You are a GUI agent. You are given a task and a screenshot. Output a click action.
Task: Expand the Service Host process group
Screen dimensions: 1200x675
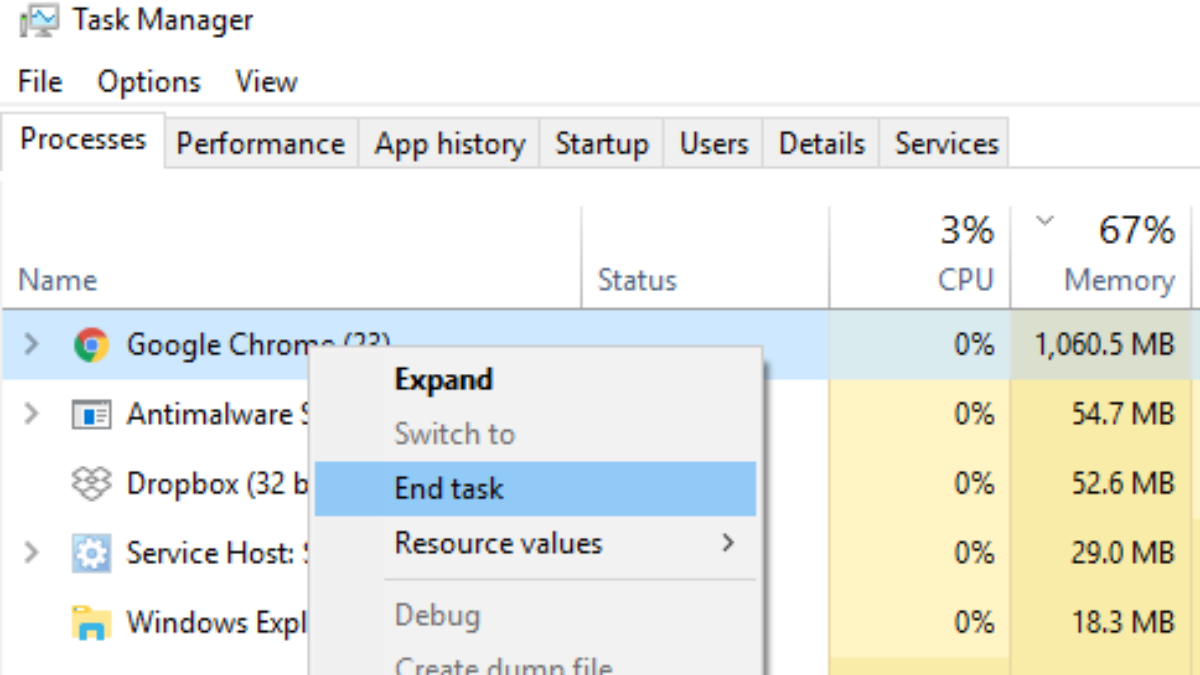coord(31,553)
